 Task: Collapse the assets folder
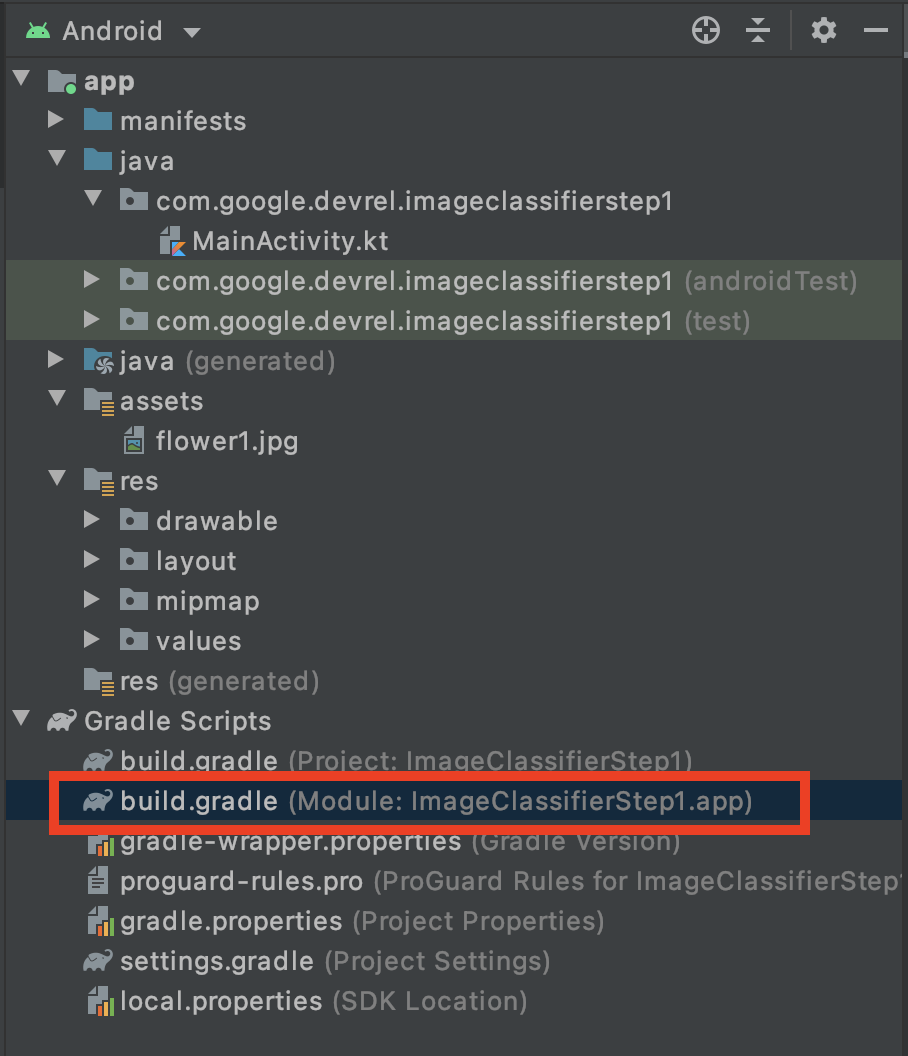pos(56,400)
